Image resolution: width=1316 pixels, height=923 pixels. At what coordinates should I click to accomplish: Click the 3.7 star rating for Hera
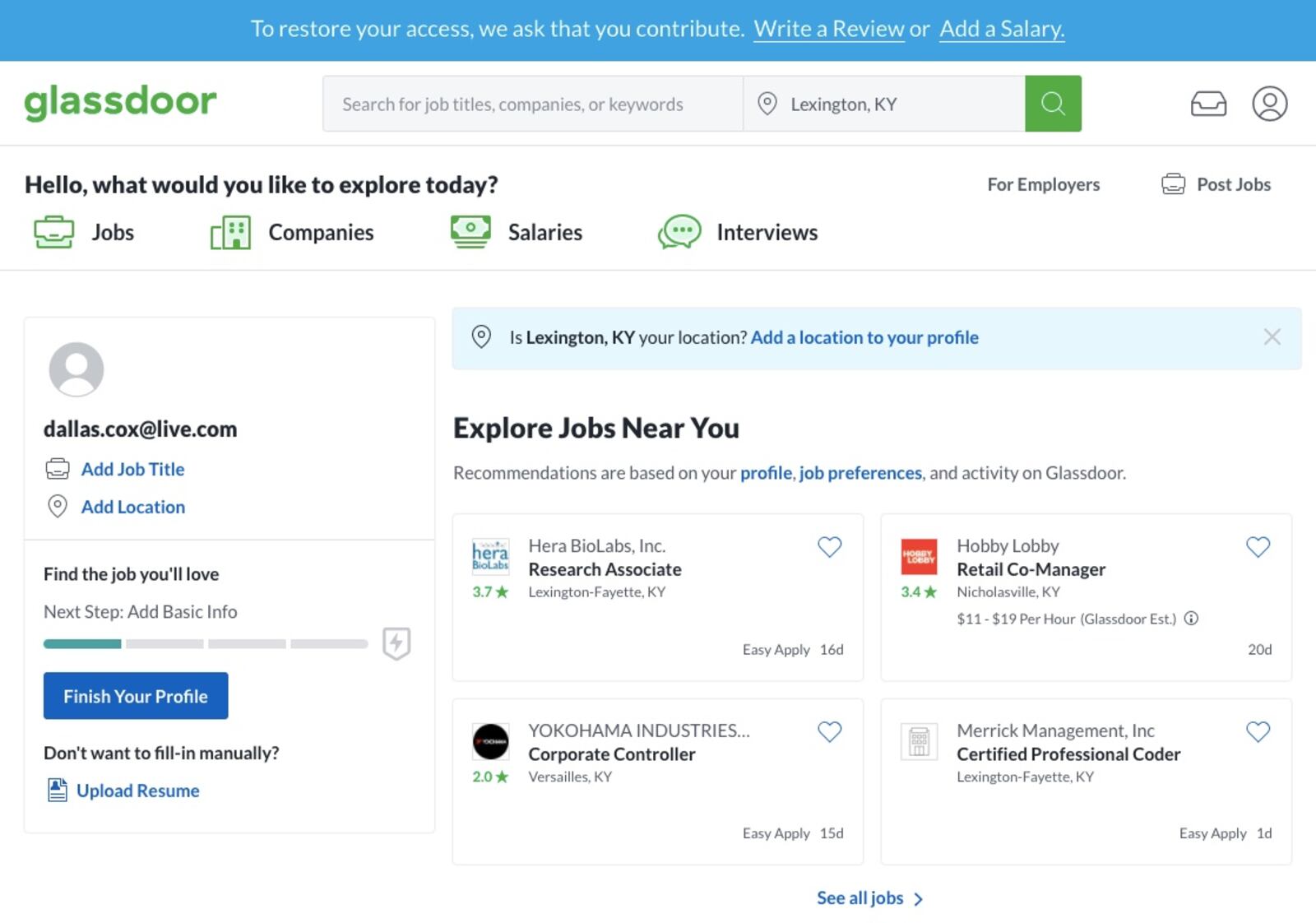[490, 592]
